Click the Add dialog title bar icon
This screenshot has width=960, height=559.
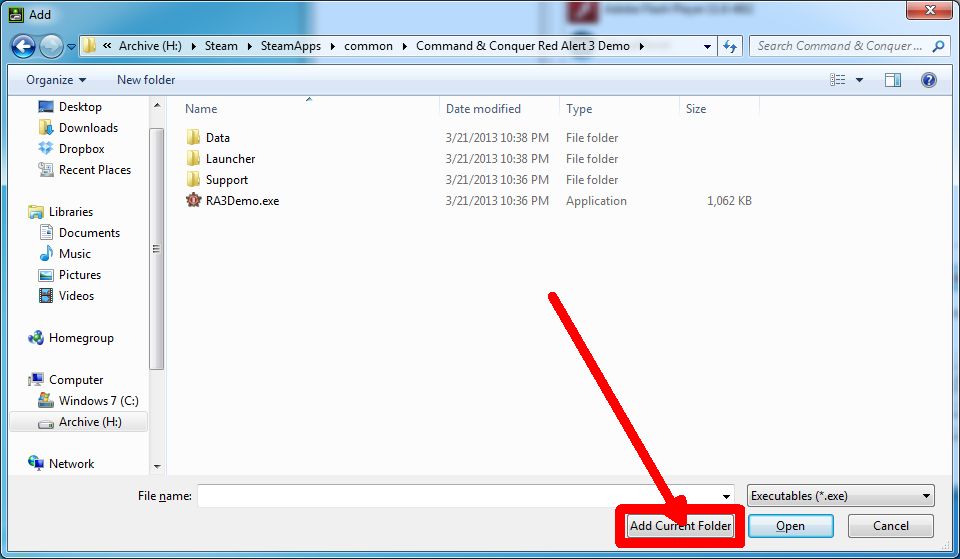pyautogui.click(x=16, y=14)
